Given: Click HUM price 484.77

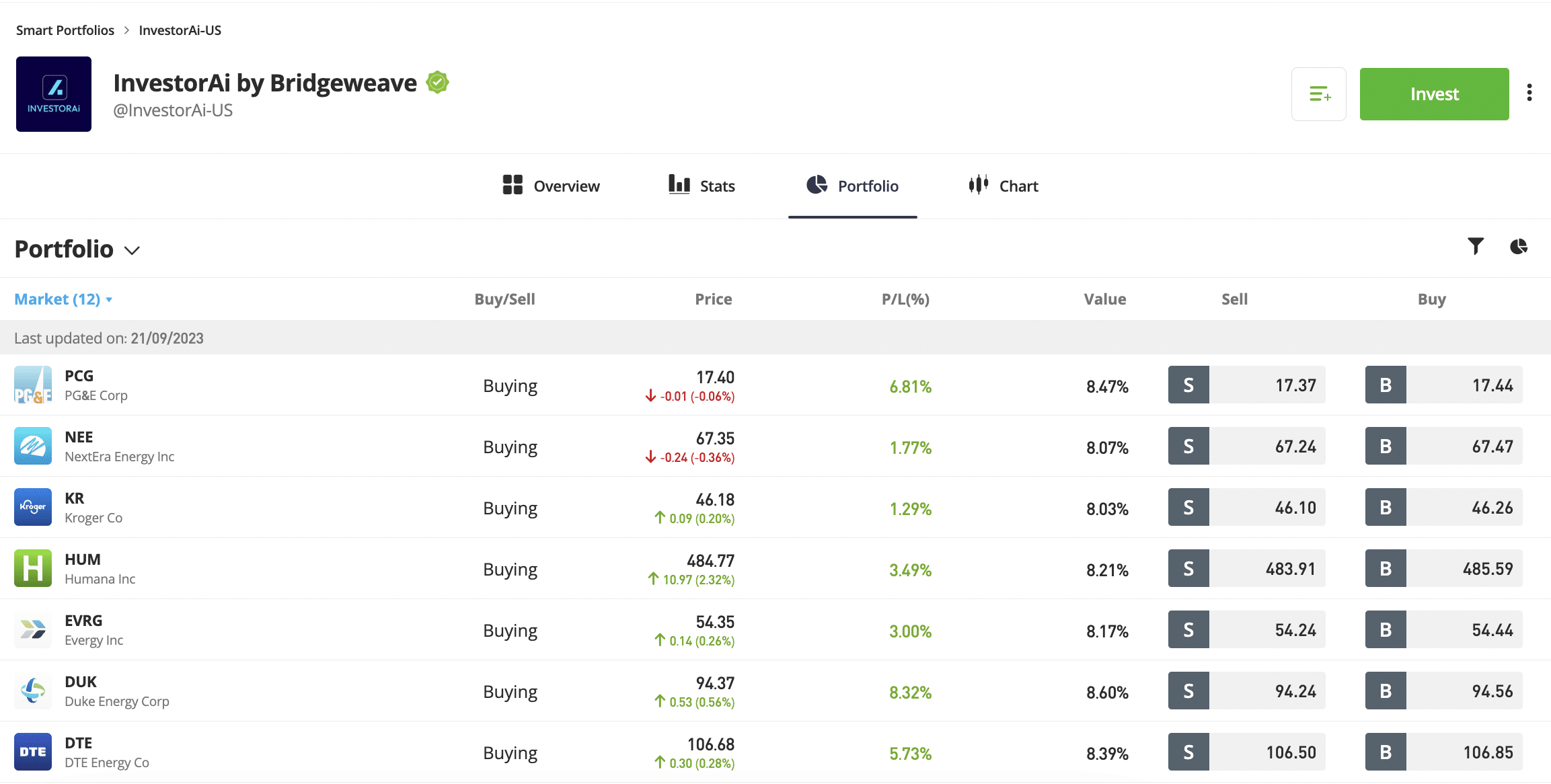Looking at the screenshot, I should click(x=710, y=561).
